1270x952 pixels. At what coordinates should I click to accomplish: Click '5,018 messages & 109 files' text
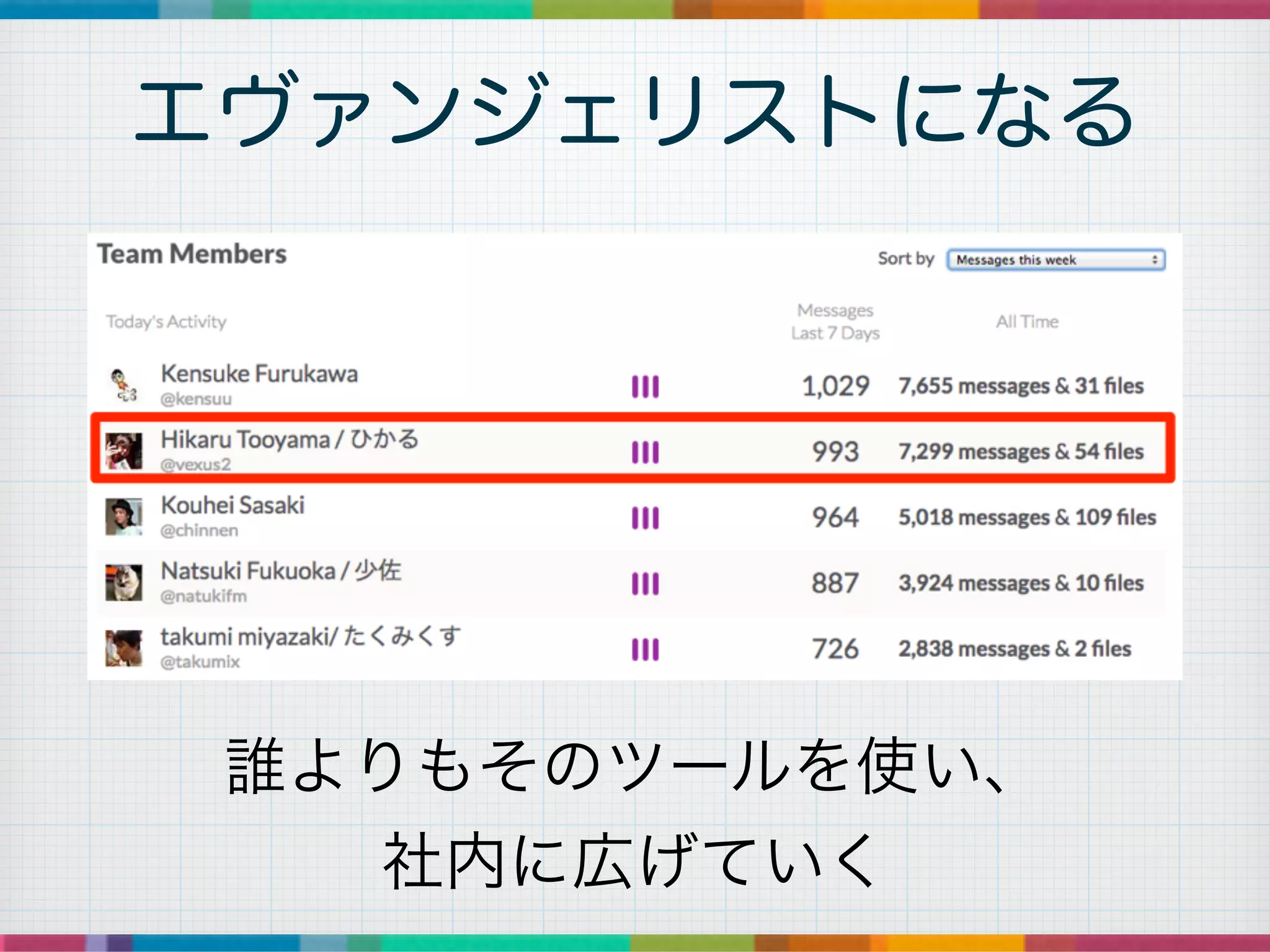click(1027, 518)
